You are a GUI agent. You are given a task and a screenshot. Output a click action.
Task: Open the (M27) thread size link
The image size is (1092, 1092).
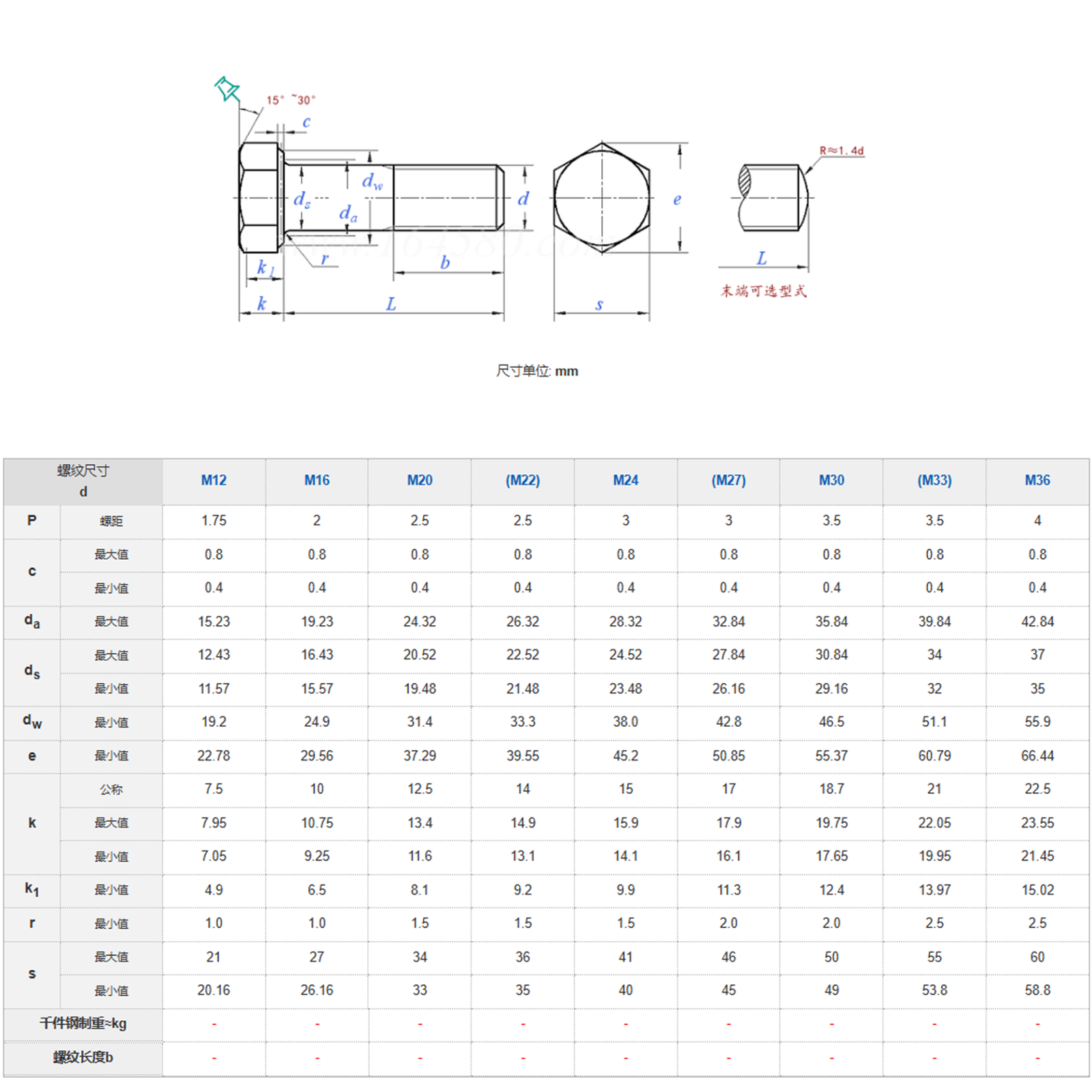(x=729, y=480)
